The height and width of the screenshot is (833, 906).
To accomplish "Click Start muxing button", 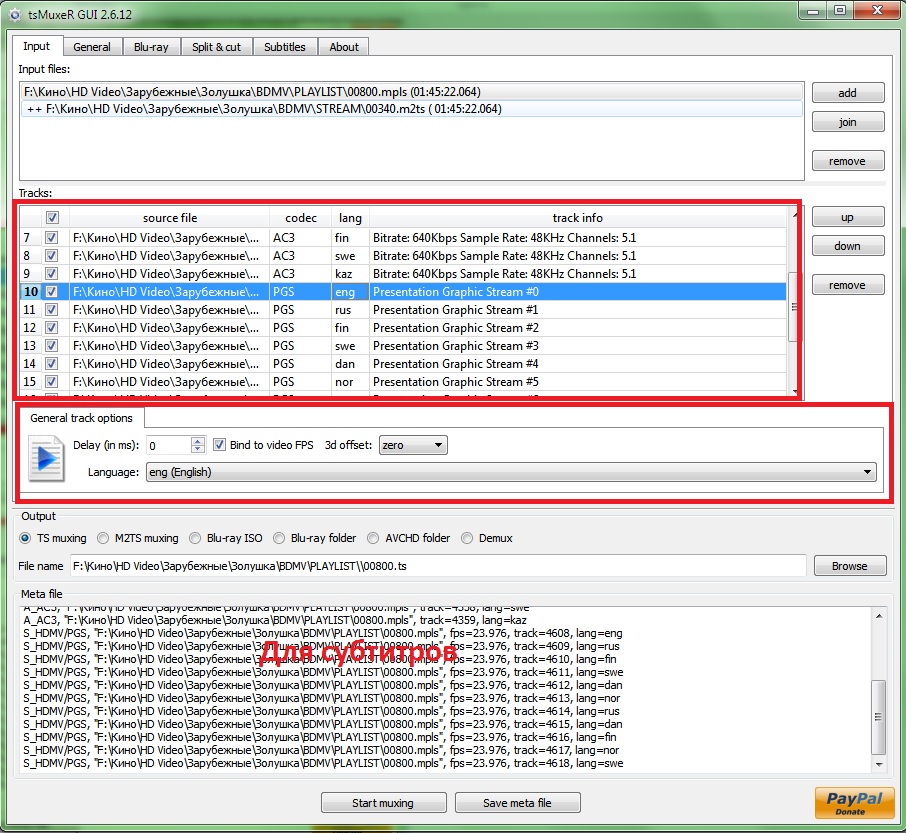I will 383,803.
